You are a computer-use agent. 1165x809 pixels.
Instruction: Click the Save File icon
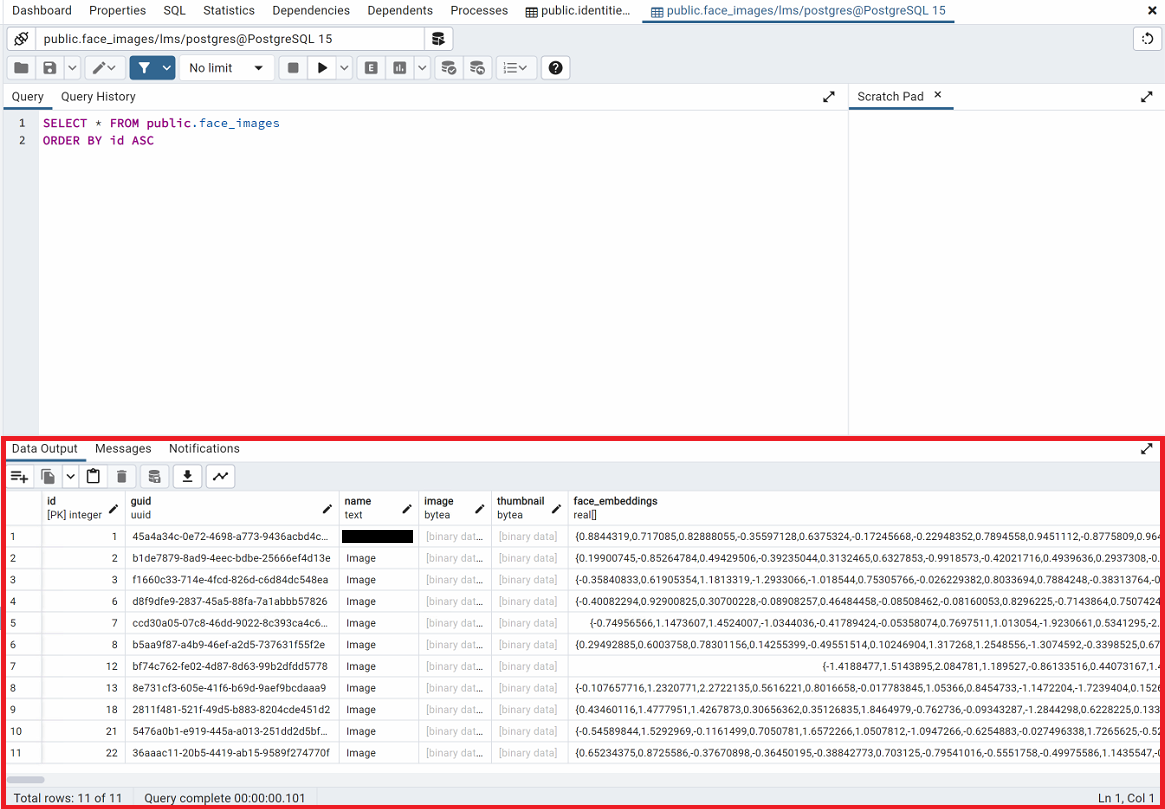[48, 68]
